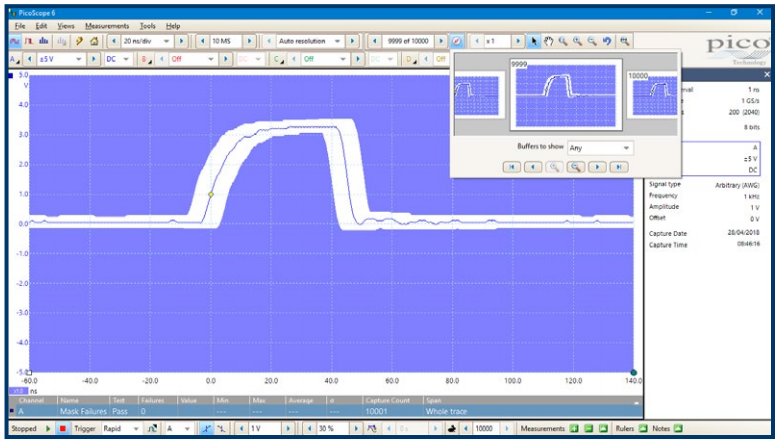Switch to Persistence mode icon

pos(29,41)
